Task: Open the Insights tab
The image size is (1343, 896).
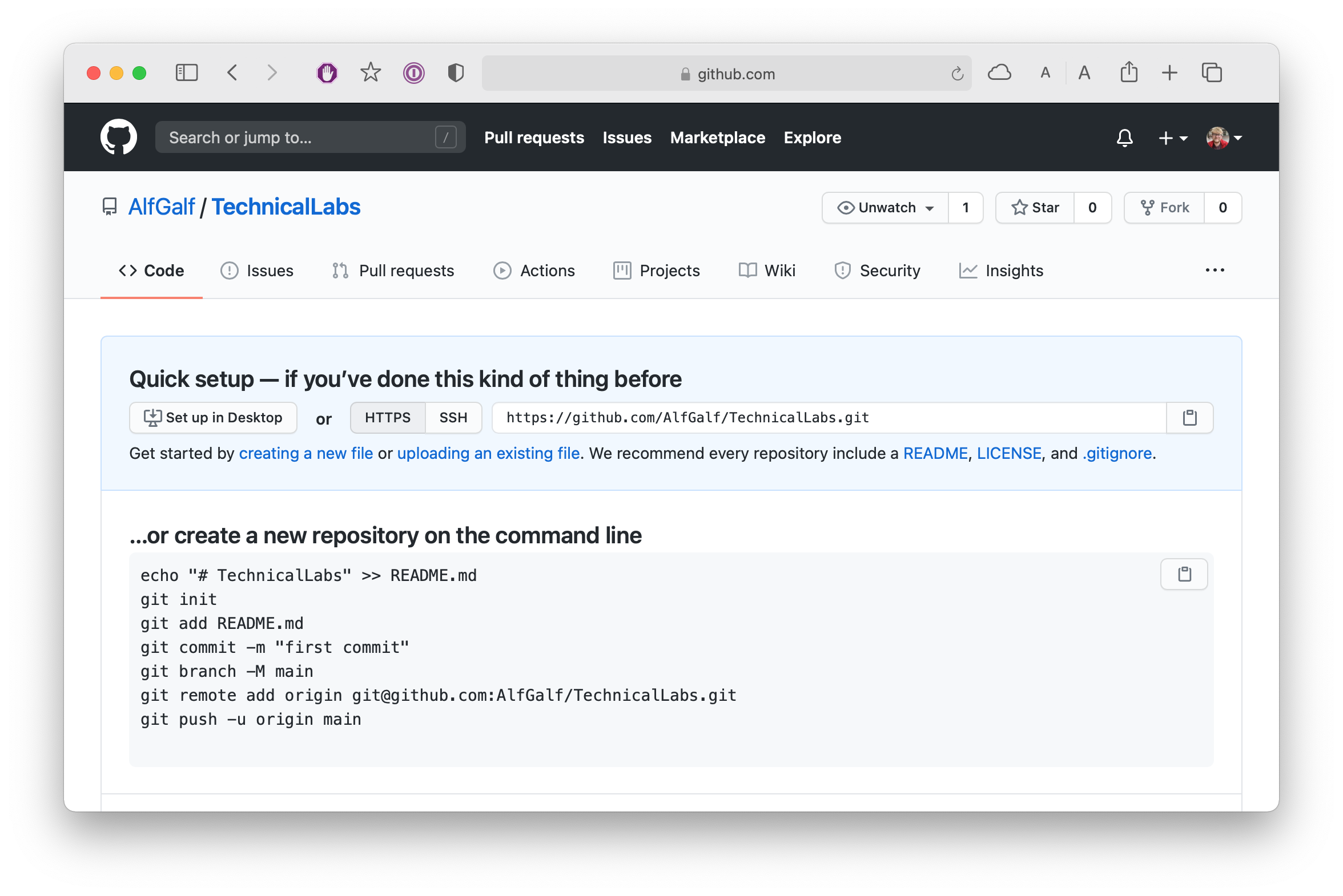Action: pos(1001,271)
